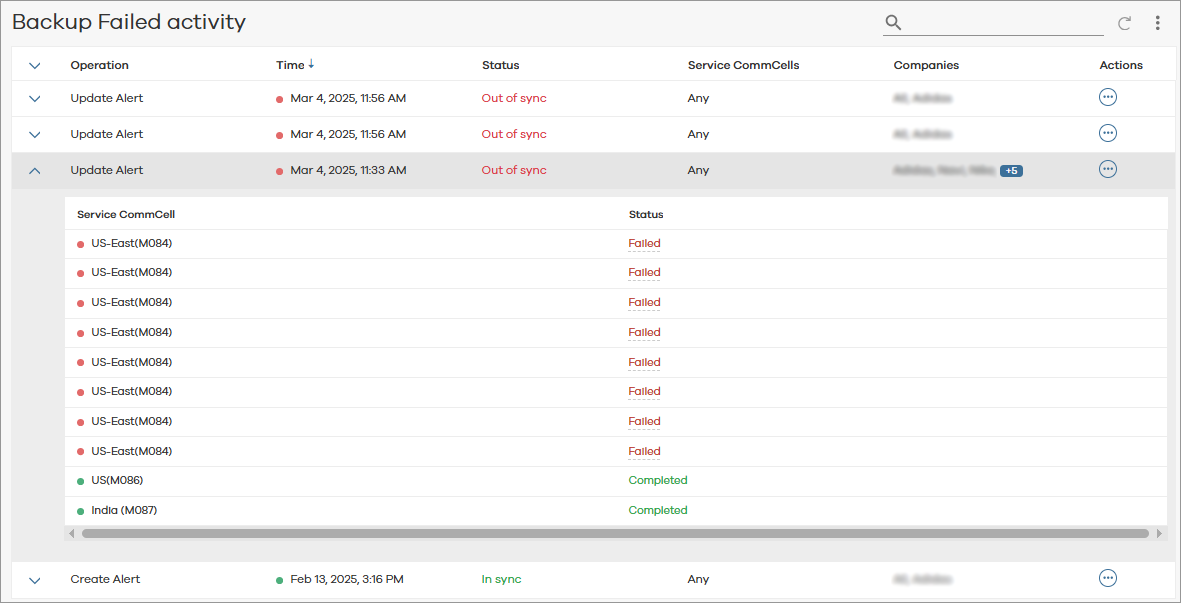Click the Companies column header
Screen dimensions: 1181x603
[926, 65]
